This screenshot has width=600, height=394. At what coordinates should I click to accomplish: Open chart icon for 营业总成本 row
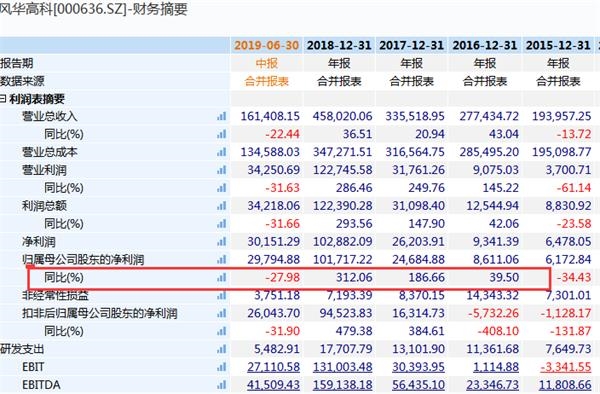(x=222, y=152)
